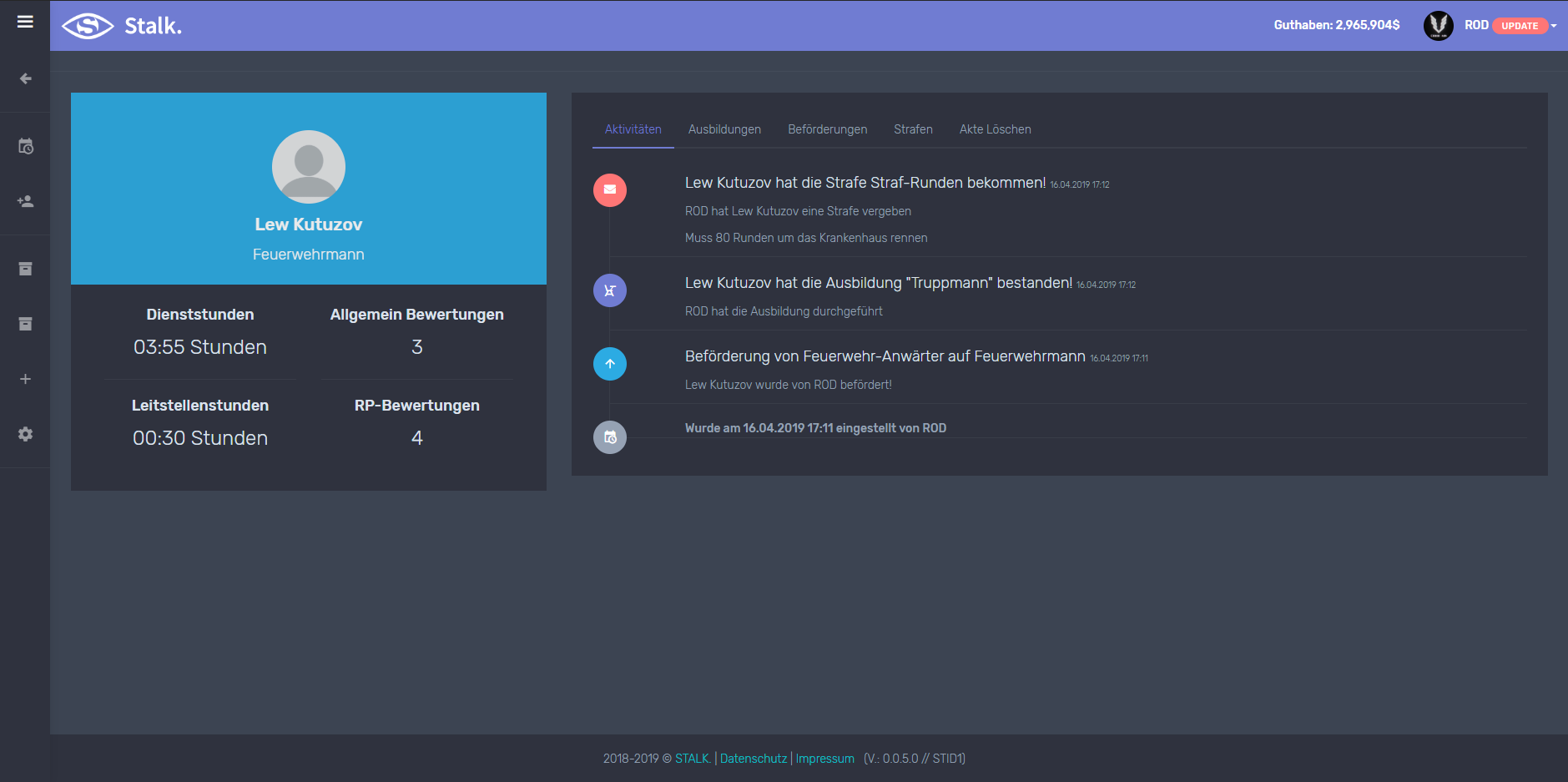Click the plus icon in sidebar

[25, 379]
